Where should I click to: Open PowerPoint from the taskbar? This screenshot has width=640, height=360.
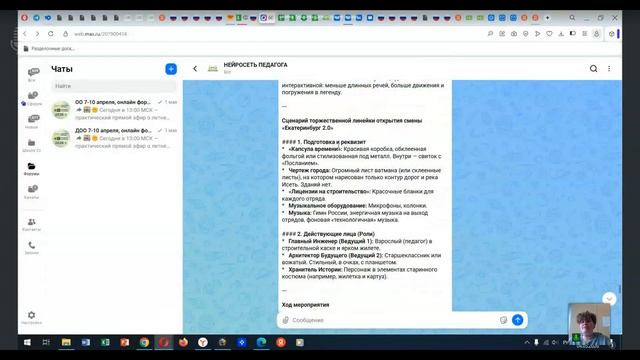(x=125, y=342)
